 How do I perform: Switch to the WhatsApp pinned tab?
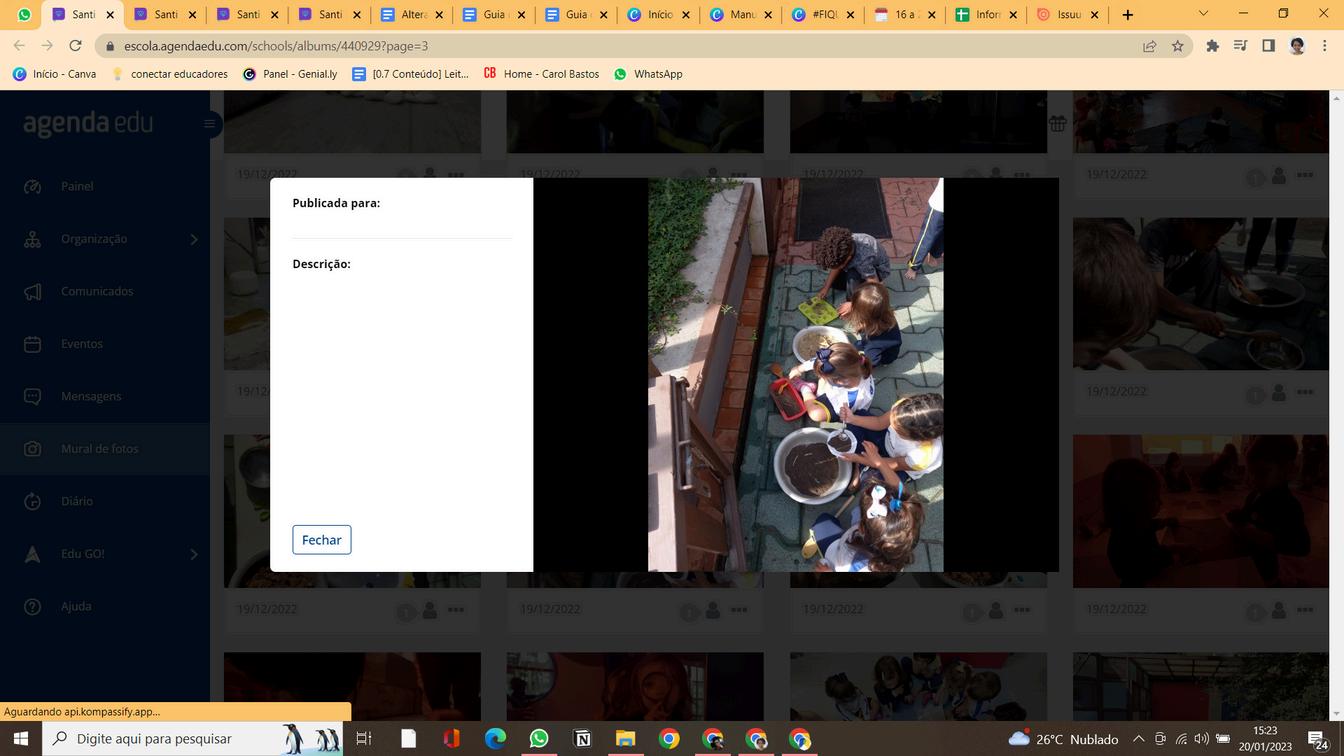coord(24,15)
